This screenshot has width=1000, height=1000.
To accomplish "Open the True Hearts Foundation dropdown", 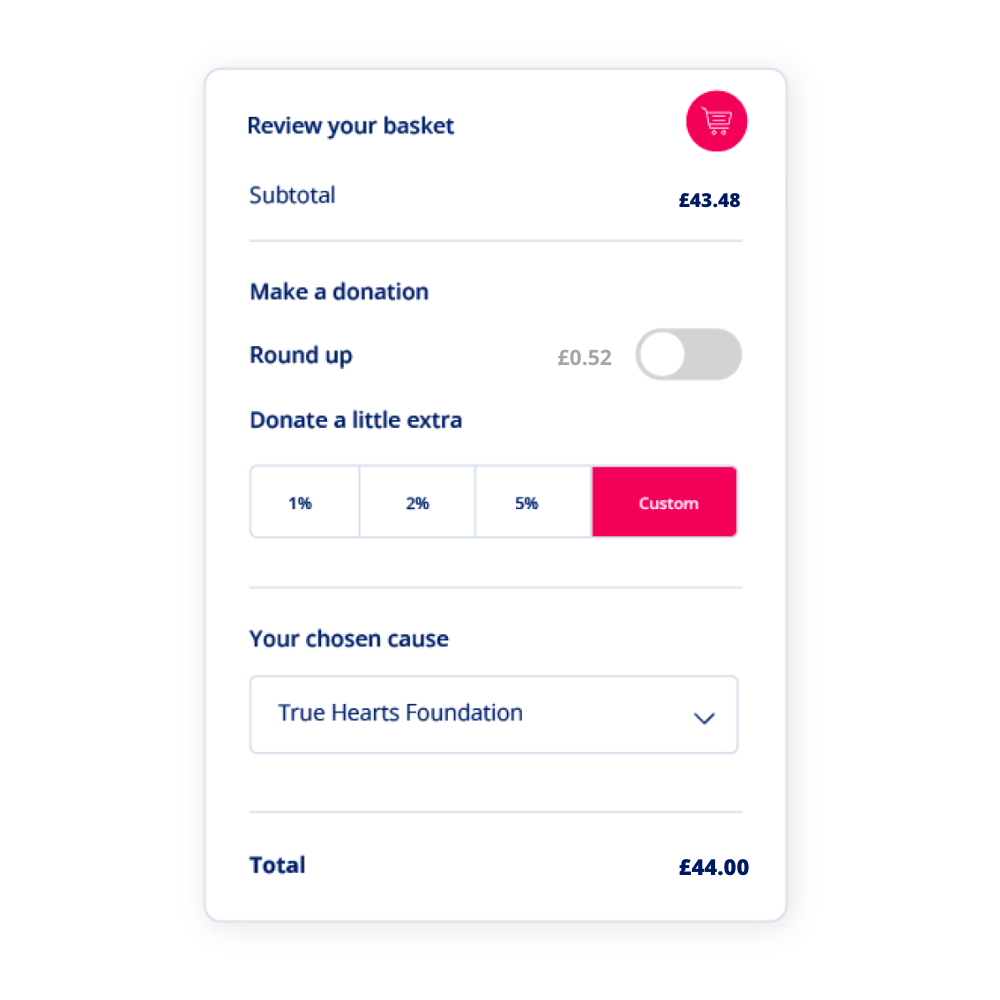I will pos(492,714).
